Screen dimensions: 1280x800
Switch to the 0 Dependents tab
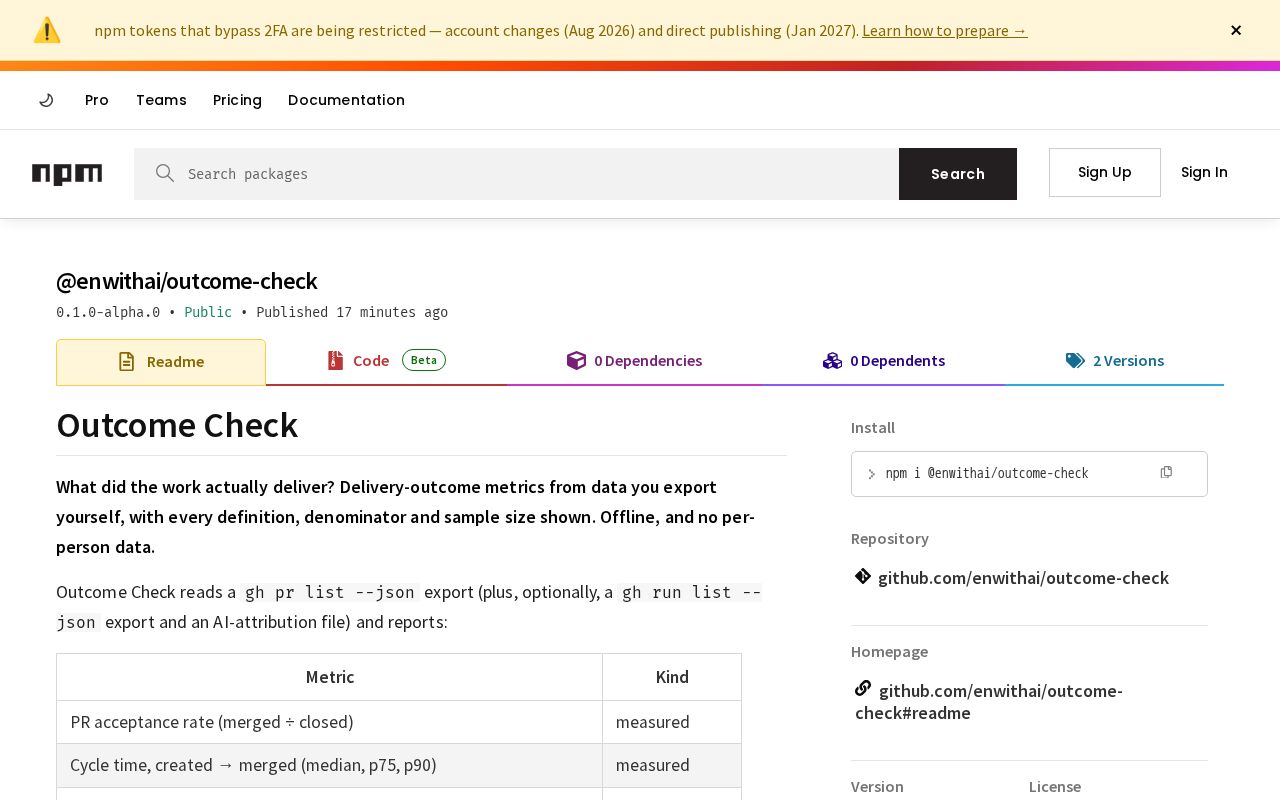click(884, 361)
